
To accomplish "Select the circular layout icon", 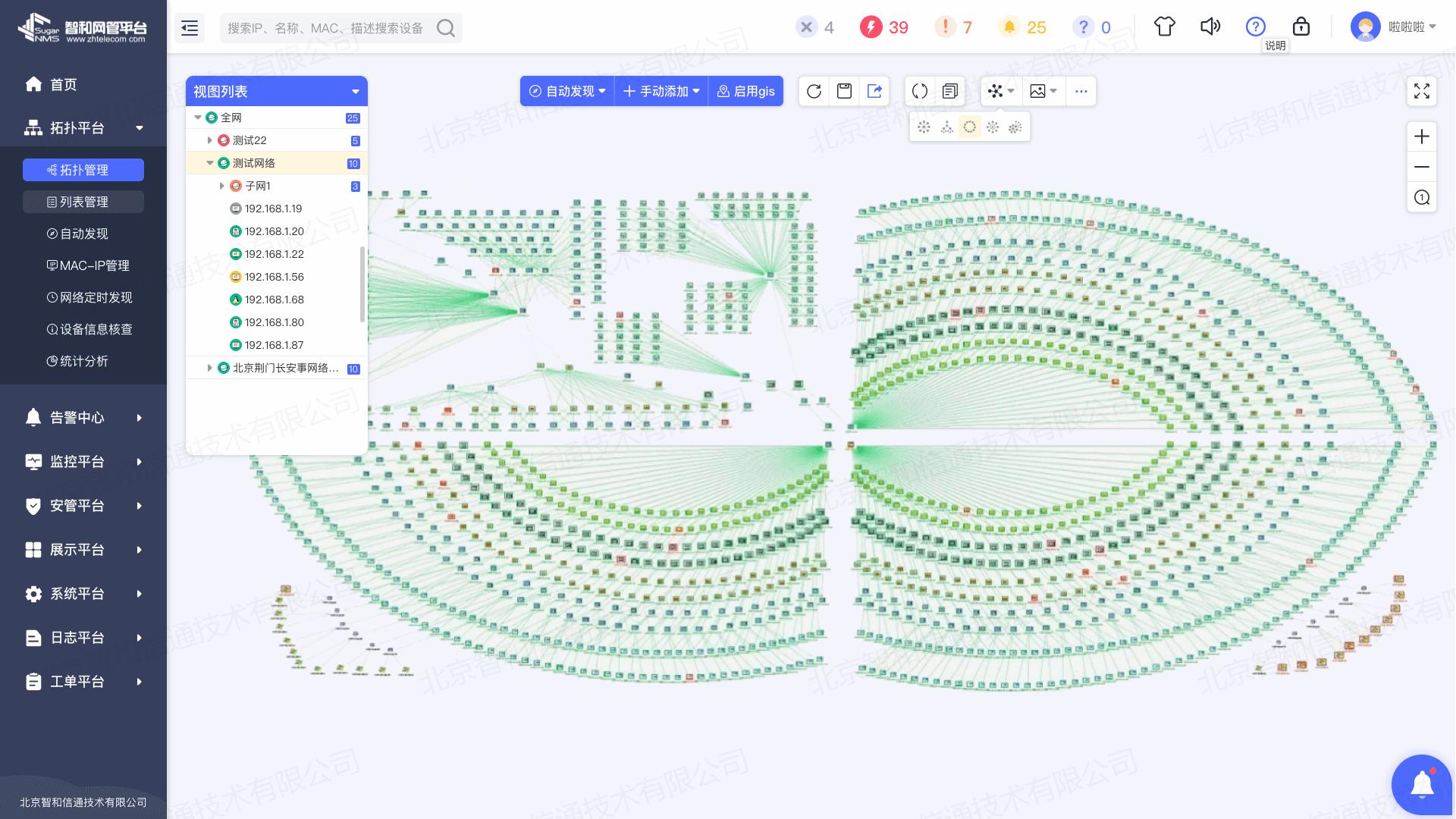I will pos(969,127).
